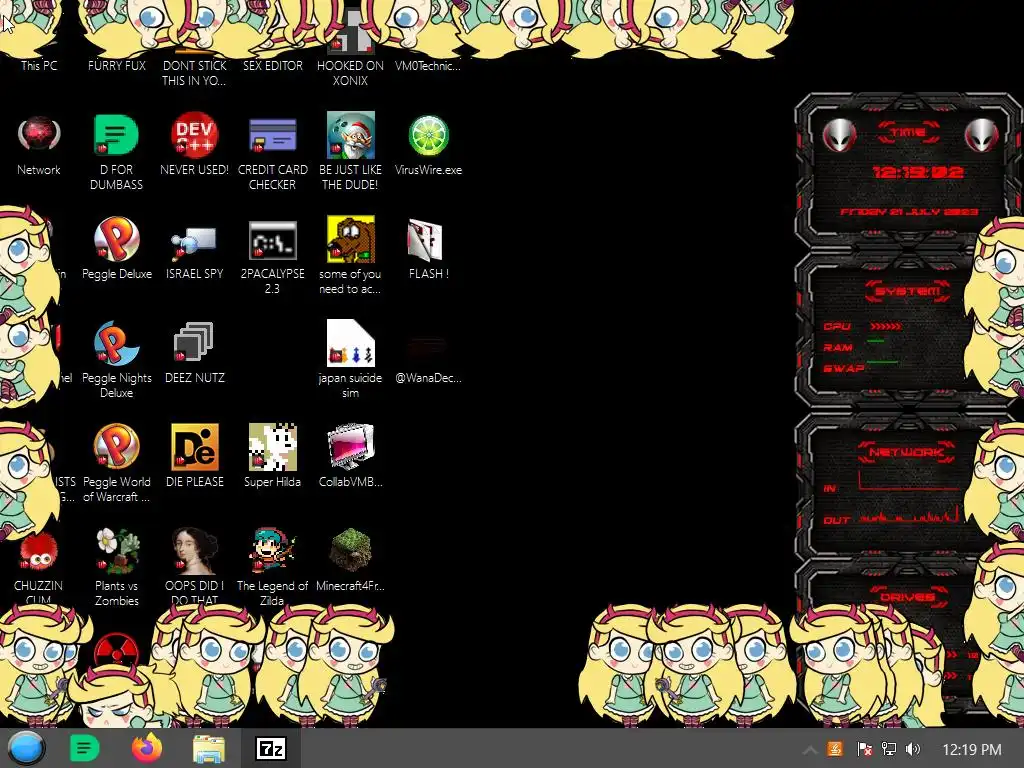Click the SWAP usage bar
The image size is (1024, 768).
coord(882,362)
